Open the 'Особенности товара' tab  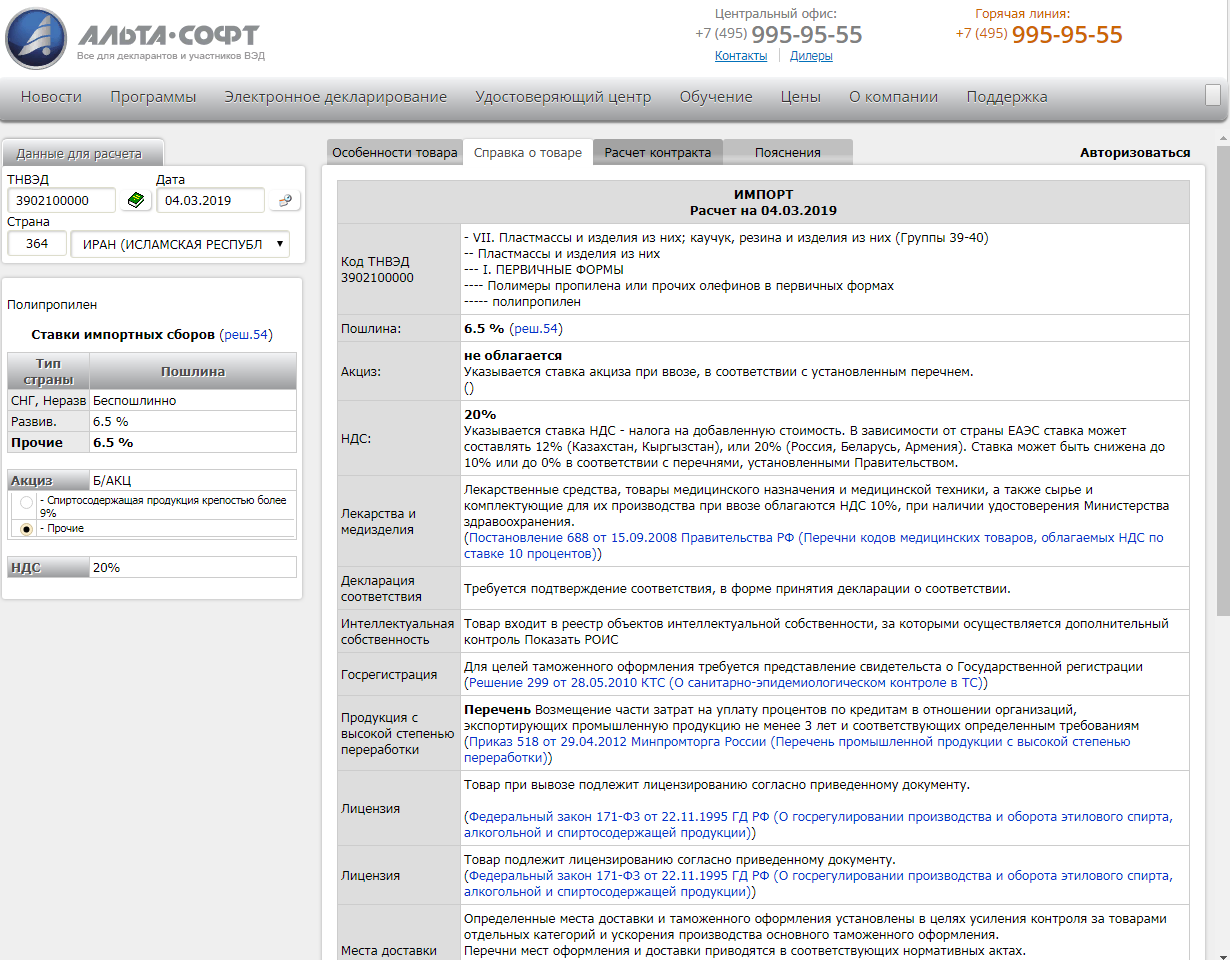[394, 153]
